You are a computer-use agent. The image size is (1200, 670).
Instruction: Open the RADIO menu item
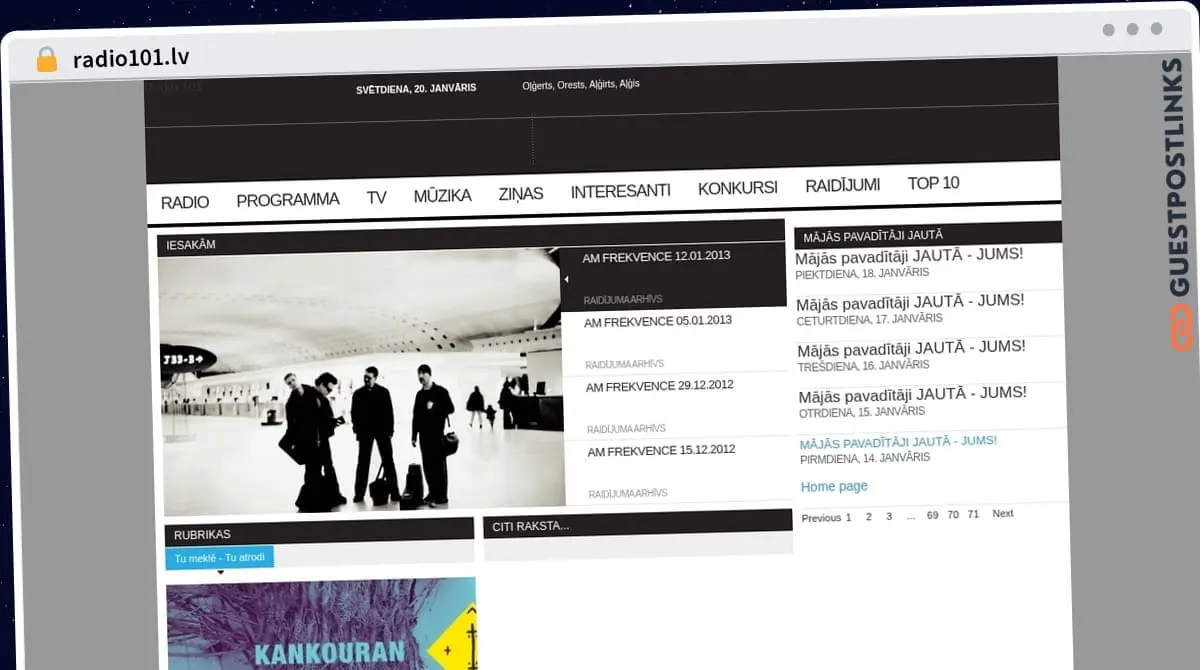click(x=185, y=202)
